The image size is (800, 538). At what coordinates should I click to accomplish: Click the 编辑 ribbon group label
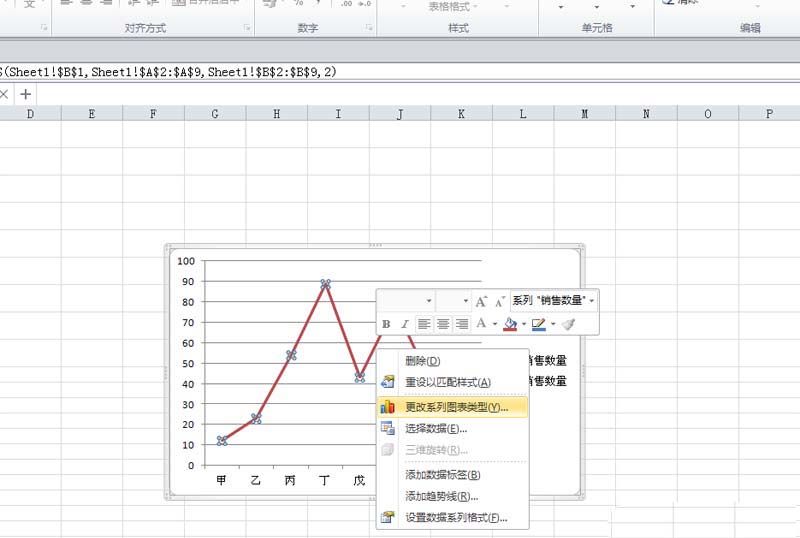point(750,28)
